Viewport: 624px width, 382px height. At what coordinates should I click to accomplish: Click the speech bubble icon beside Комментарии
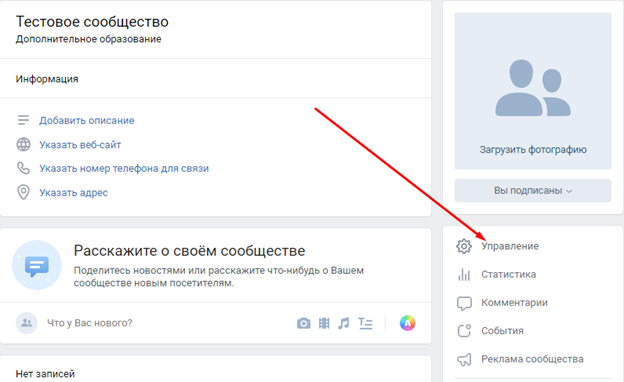point(464,303)
